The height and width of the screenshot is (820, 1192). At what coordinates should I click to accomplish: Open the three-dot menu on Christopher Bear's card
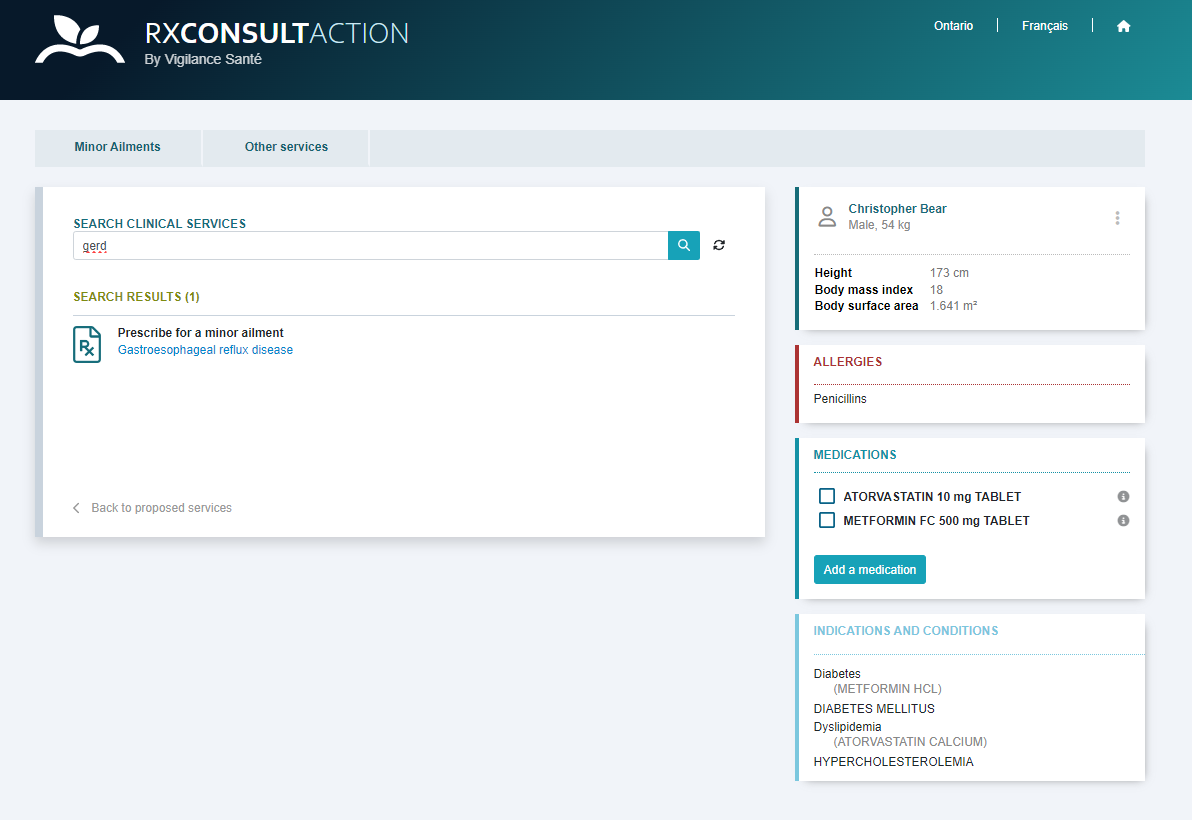(1117, 218)
